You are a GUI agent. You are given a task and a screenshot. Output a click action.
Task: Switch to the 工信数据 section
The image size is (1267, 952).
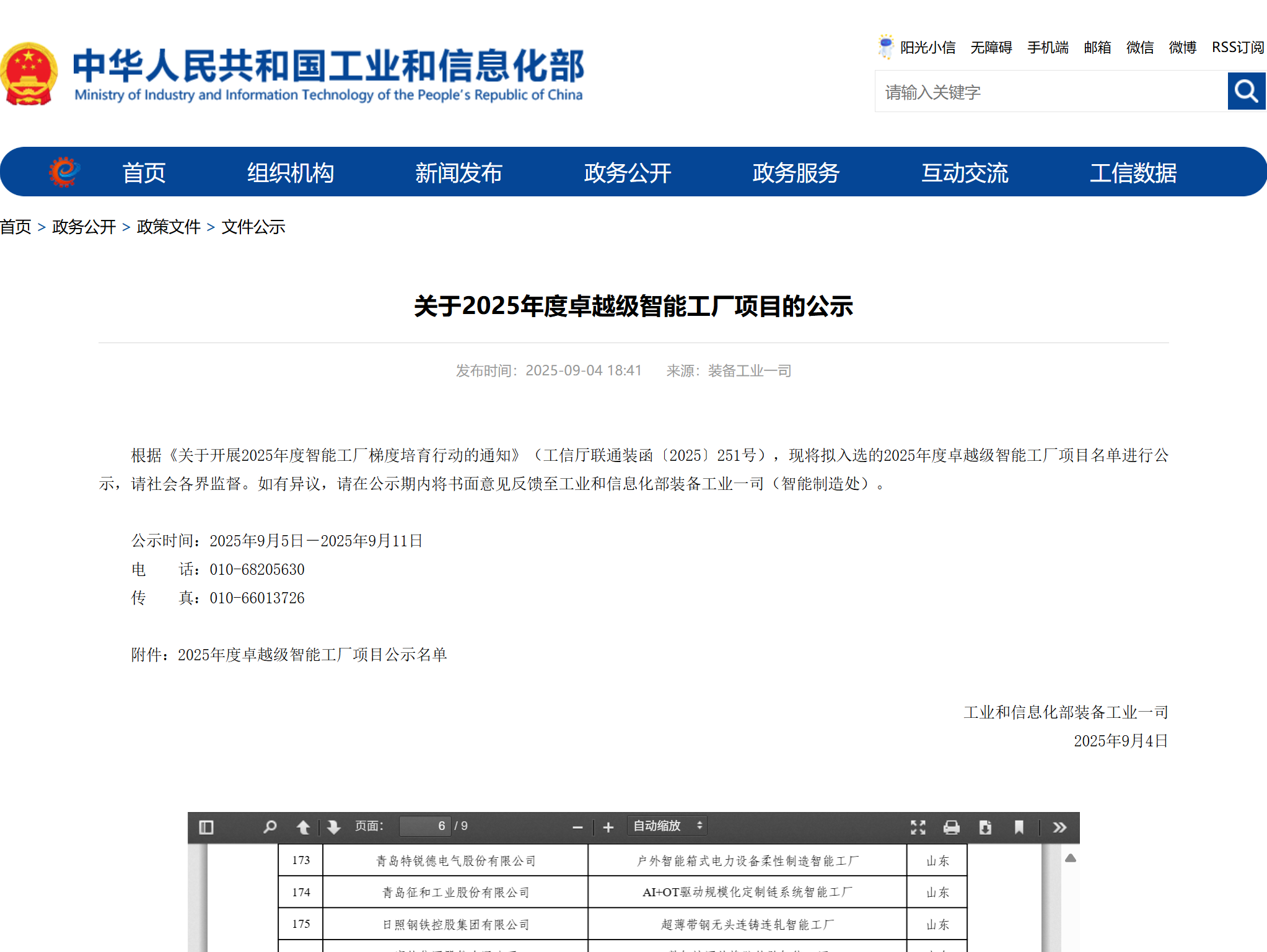[x=1133, y=173]
